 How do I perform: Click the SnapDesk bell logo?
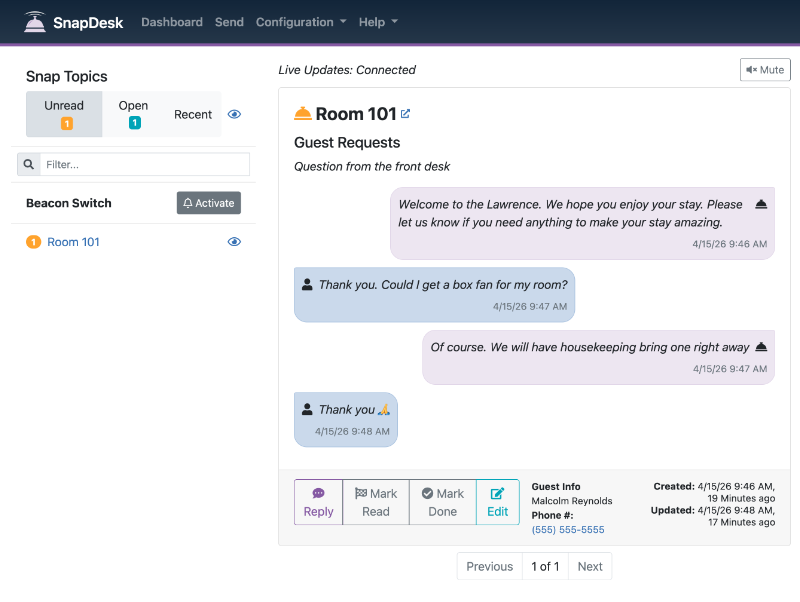tap(36, 22)
